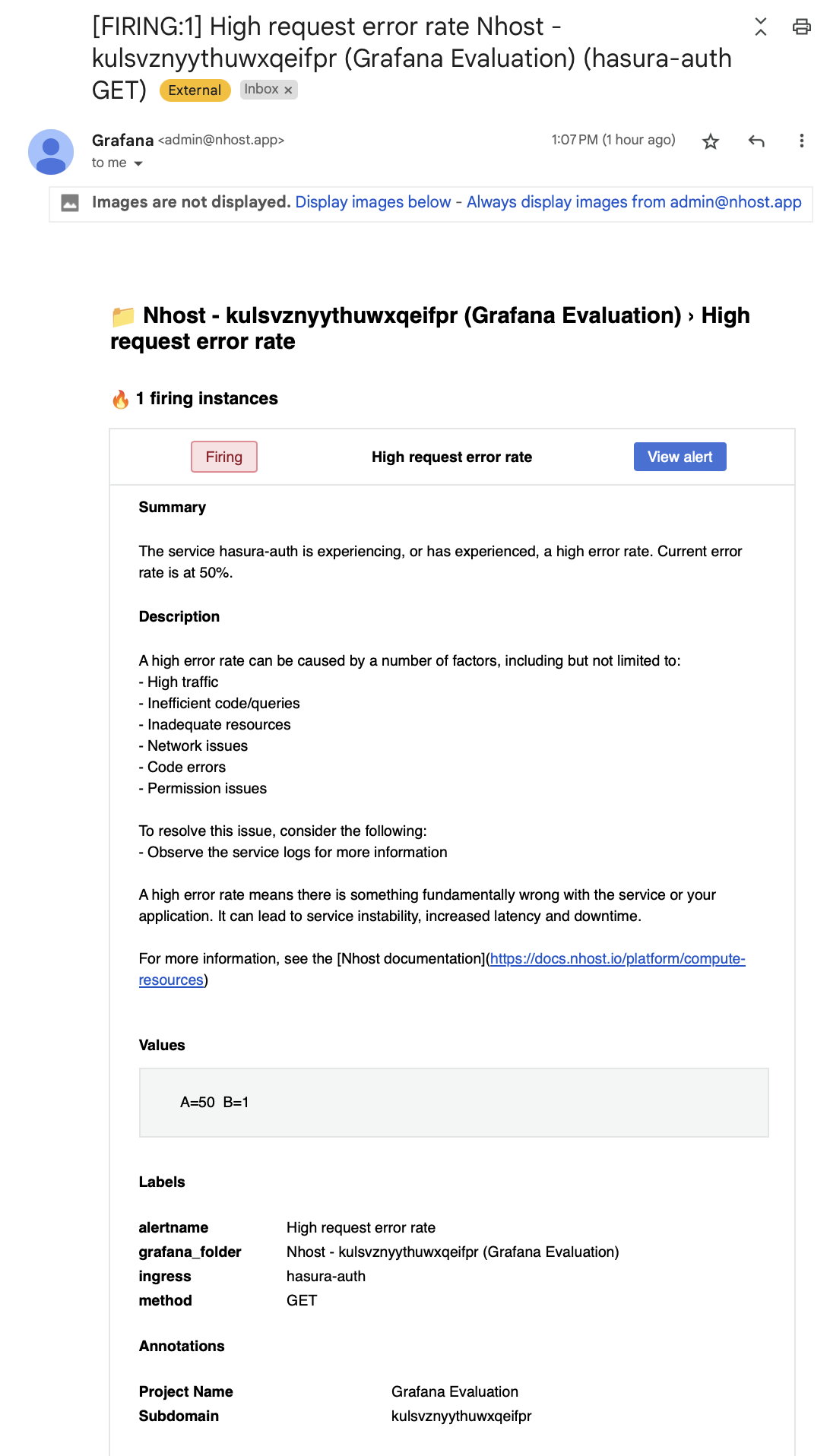
Task: Star this Grafana email
Action: tap(711, 141)
